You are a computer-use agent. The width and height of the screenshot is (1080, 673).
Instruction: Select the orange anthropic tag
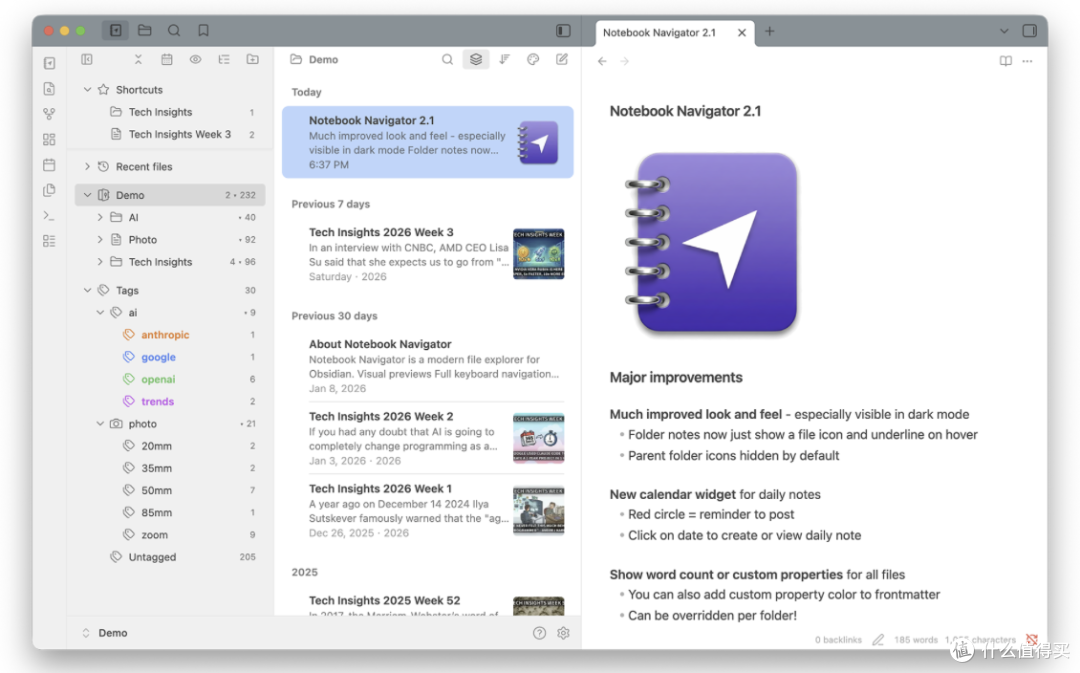click(165, 335)
